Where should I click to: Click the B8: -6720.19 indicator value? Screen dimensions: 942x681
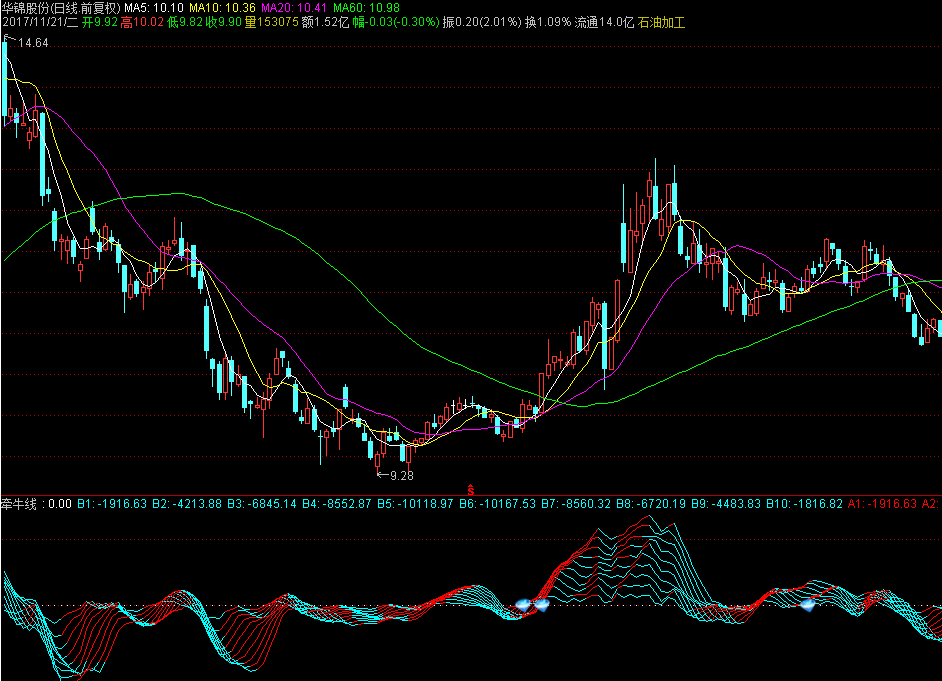point(651,504)
